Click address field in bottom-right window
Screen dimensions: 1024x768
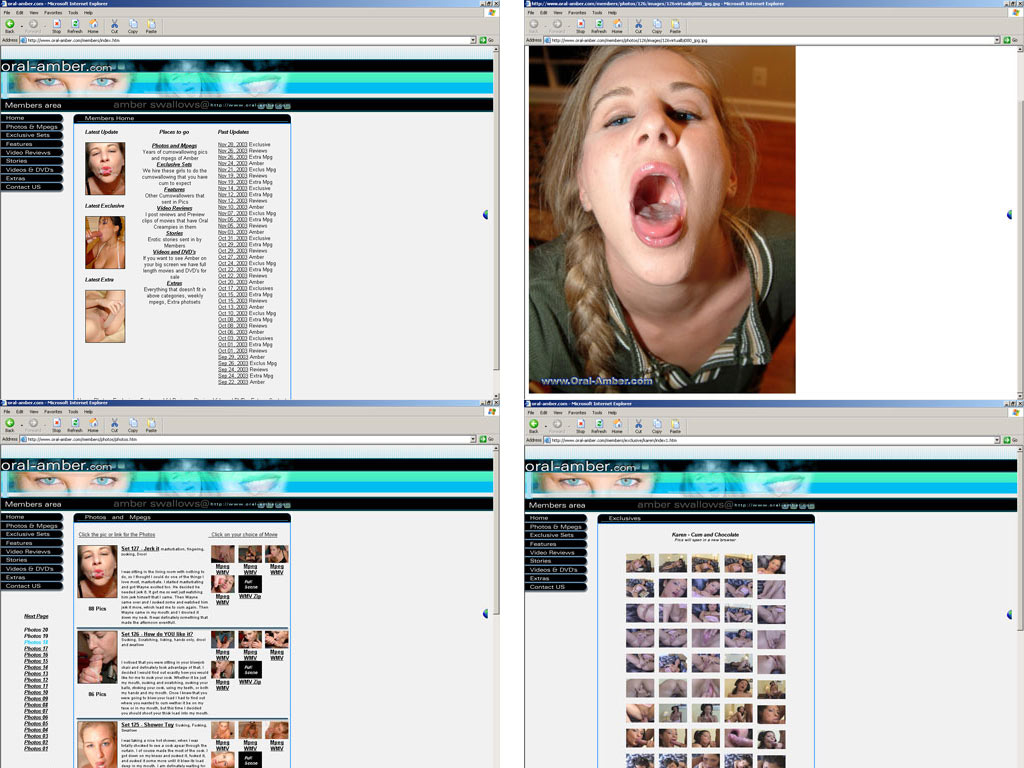(769, 440)
